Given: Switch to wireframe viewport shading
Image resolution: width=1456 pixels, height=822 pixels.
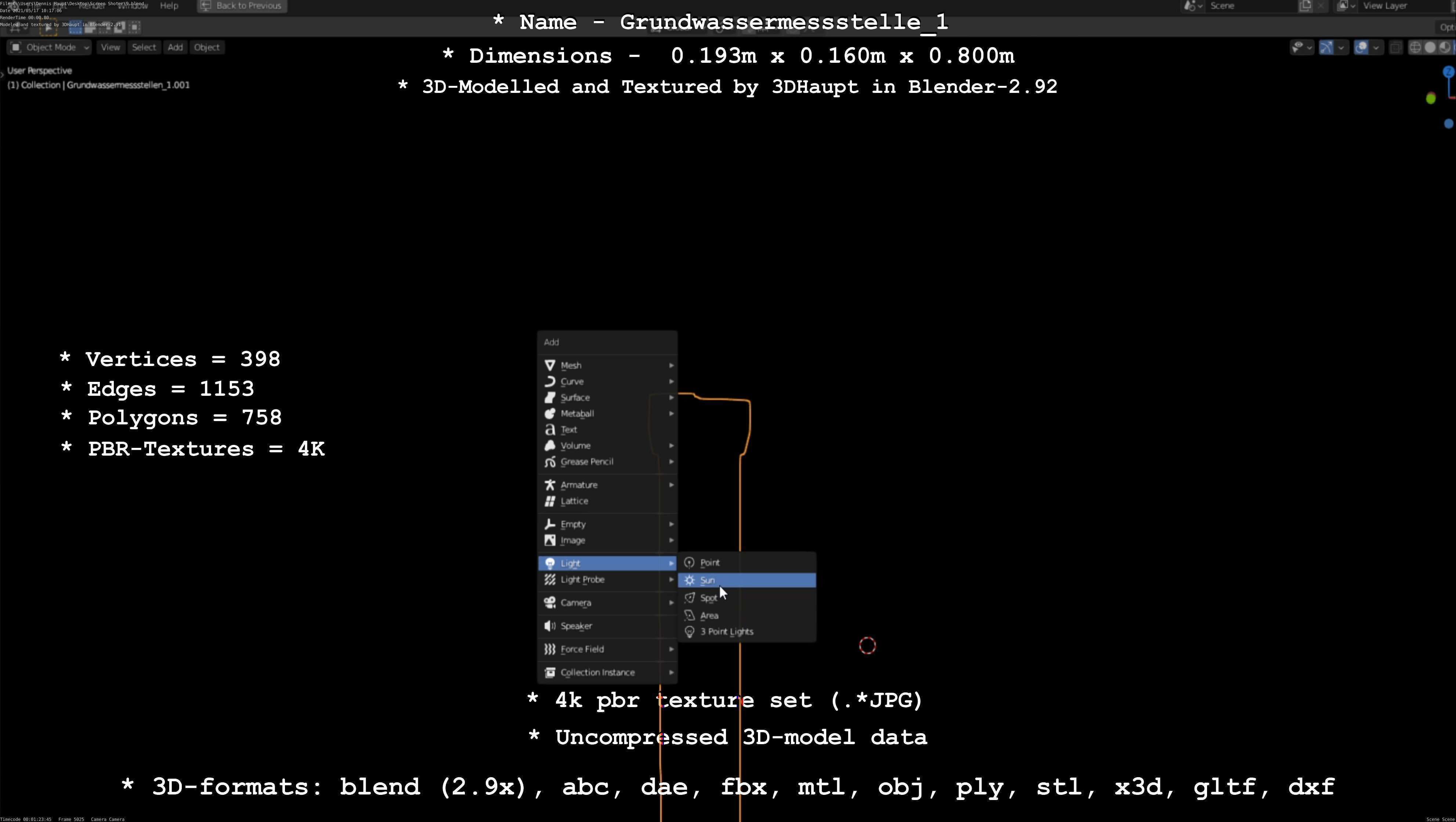Looking at the screenshot, I should click(1415, 47).
